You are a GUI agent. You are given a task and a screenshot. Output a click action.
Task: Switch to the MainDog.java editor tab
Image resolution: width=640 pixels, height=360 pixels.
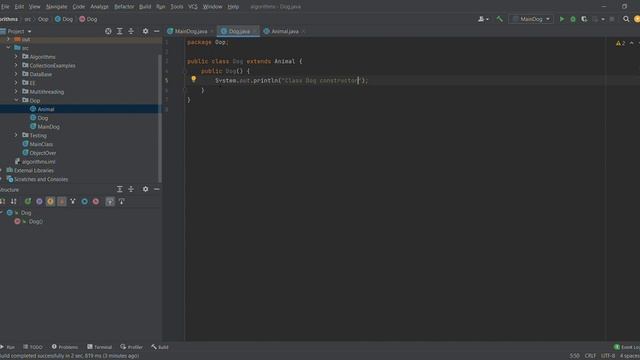coord(190,31)
